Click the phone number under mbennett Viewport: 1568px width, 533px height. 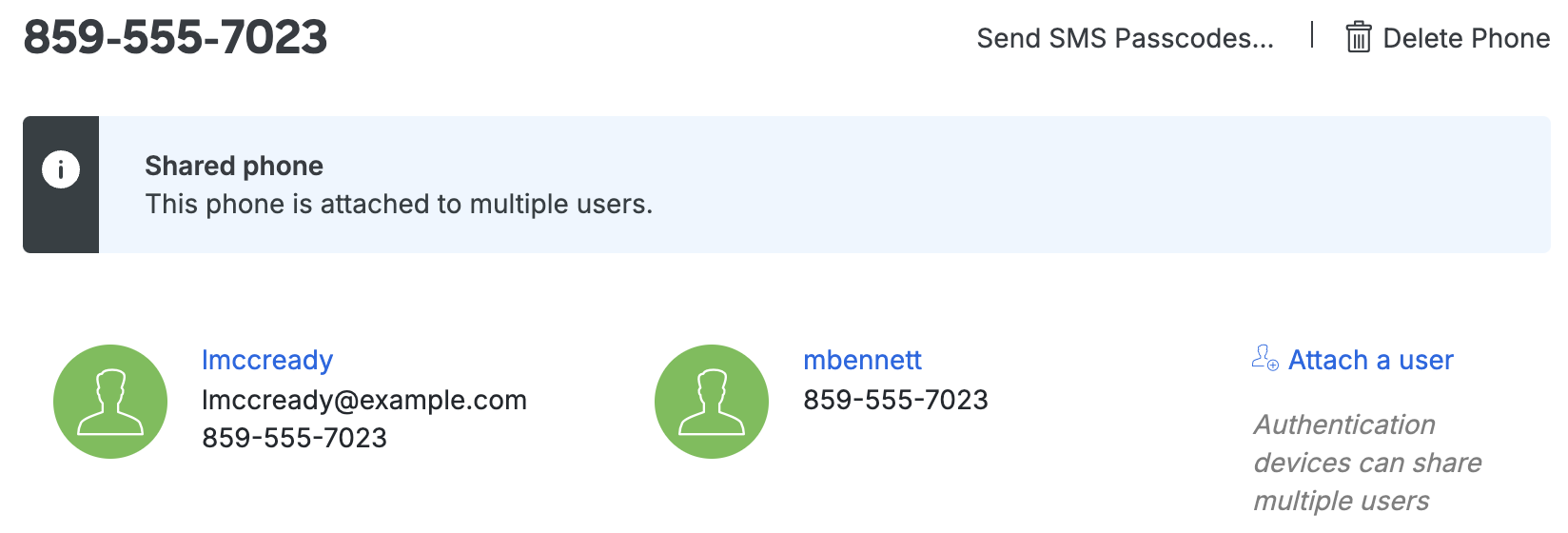pyautogui.click(x=895, y=400)
